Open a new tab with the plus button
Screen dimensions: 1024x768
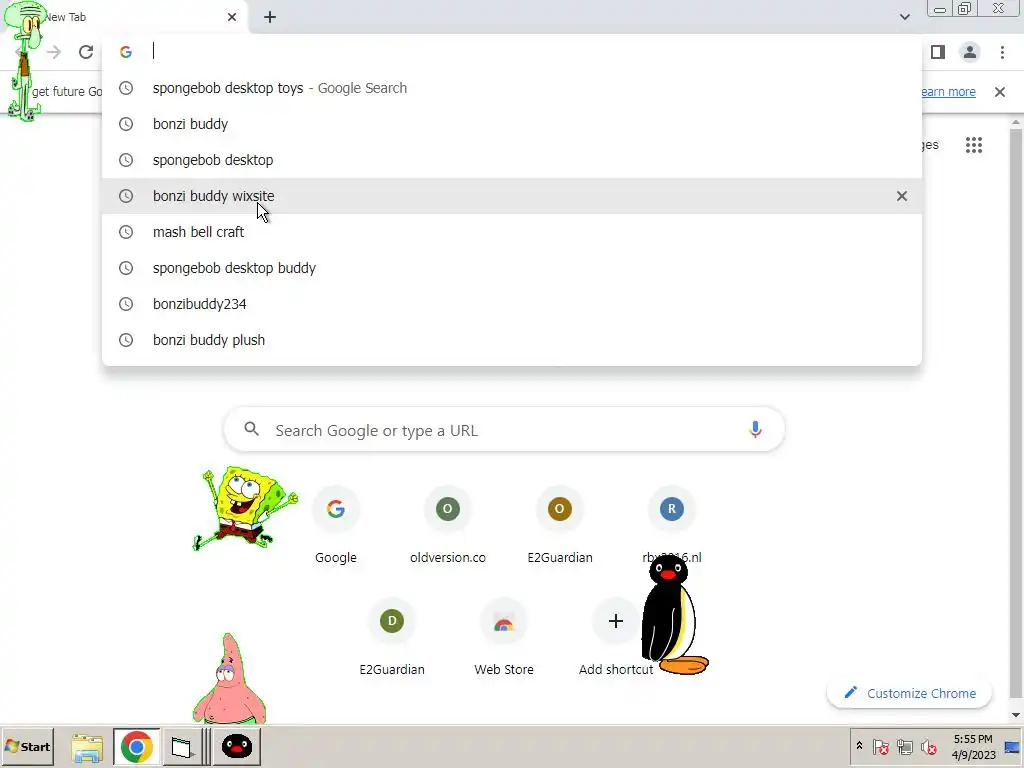[x=270, y=17]
